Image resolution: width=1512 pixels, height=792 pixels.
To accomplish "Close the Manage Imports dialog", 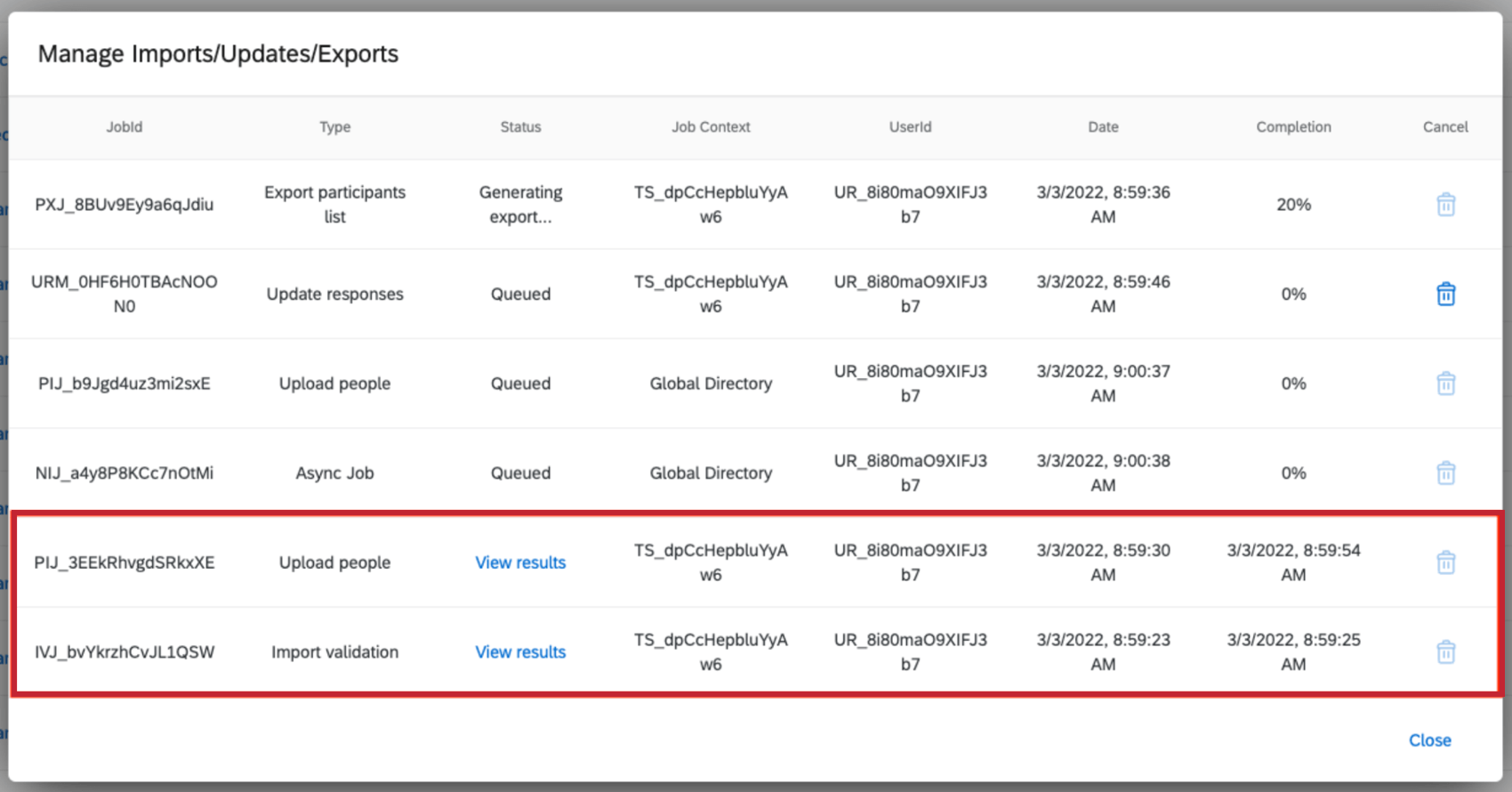I will pos(1429,740).
